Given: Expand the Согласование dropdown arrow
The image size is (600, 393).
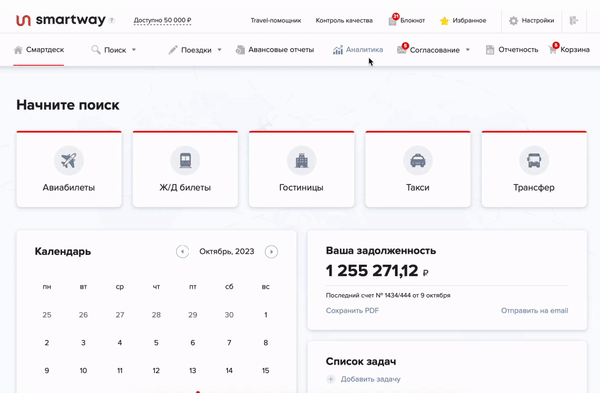Looking at the screenshot, I should 468,50.
